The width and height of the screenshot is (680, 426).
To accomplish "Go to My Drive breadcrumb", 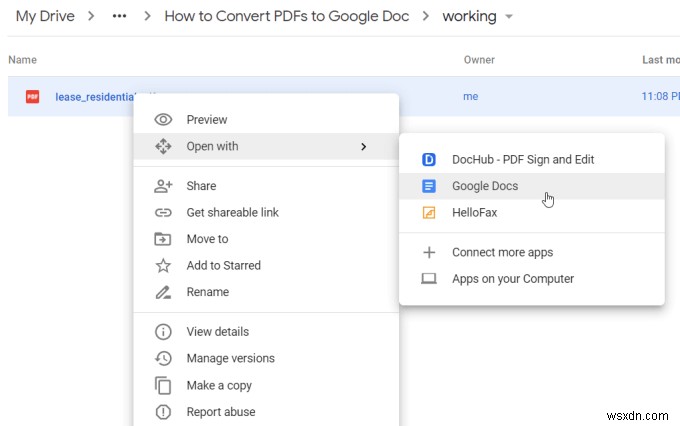I will click(x=45, y=16).
